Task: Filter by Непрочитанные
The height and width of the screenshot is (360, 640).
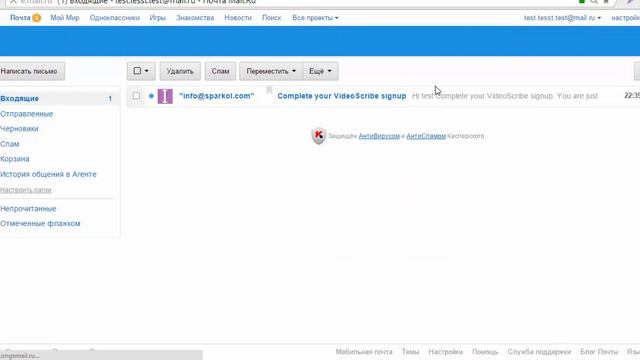Action: click(x=28, y=209)
